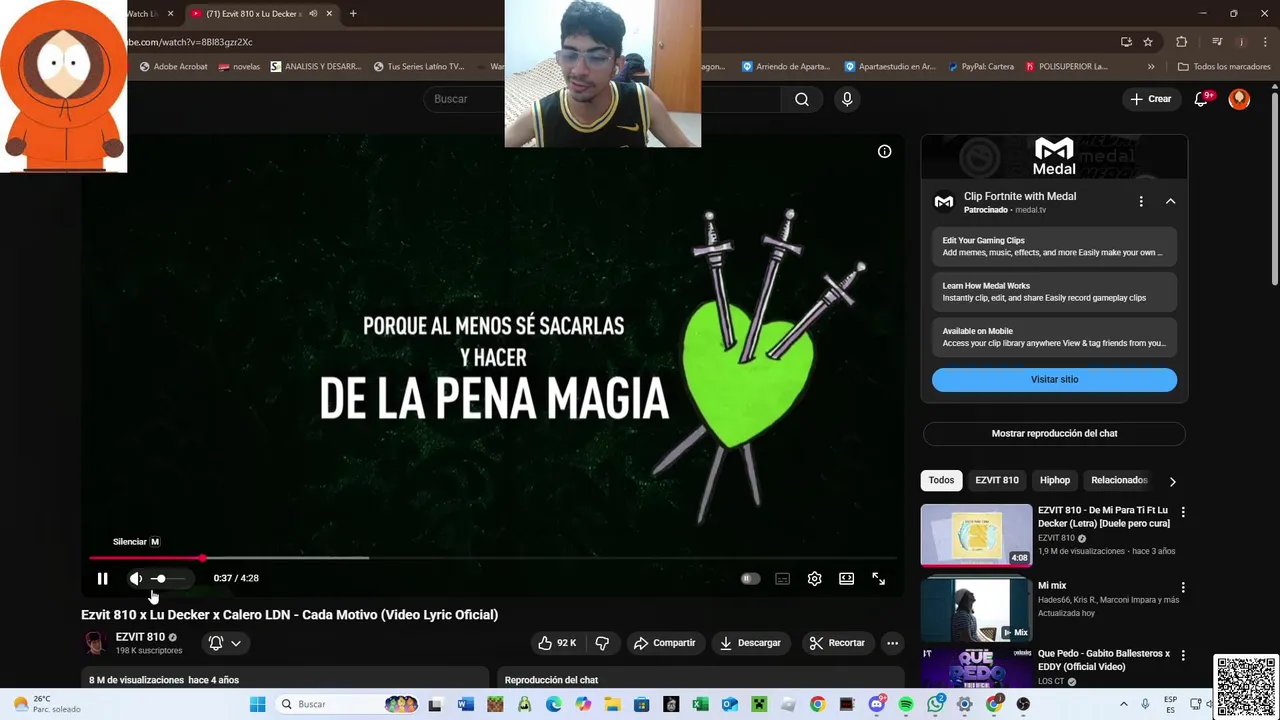This screenshot has width=1280, height=720.
Task: Mute the video using the speaker icon
Action: coord(136,578)
